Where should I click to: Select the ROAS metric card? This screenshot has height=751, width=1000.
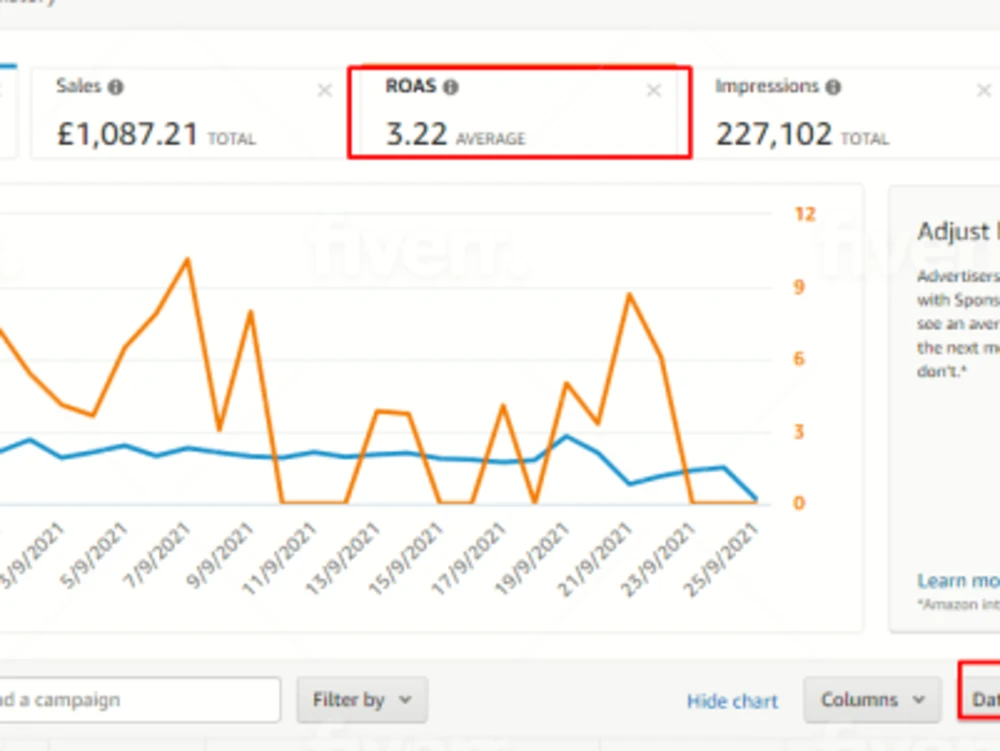click(x=520, y=112)
